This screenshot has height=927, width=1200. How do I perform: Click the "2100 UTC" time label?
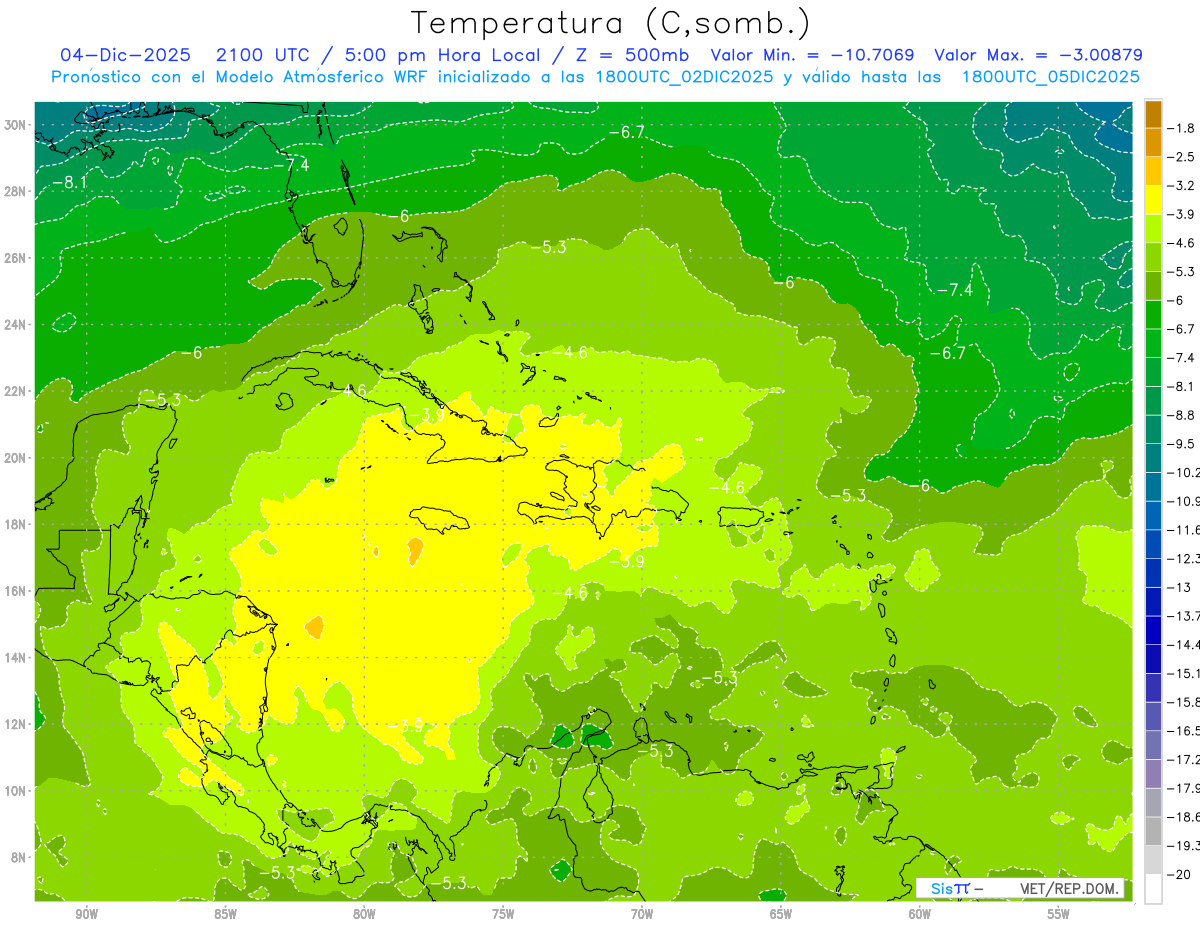click(262, 55)
